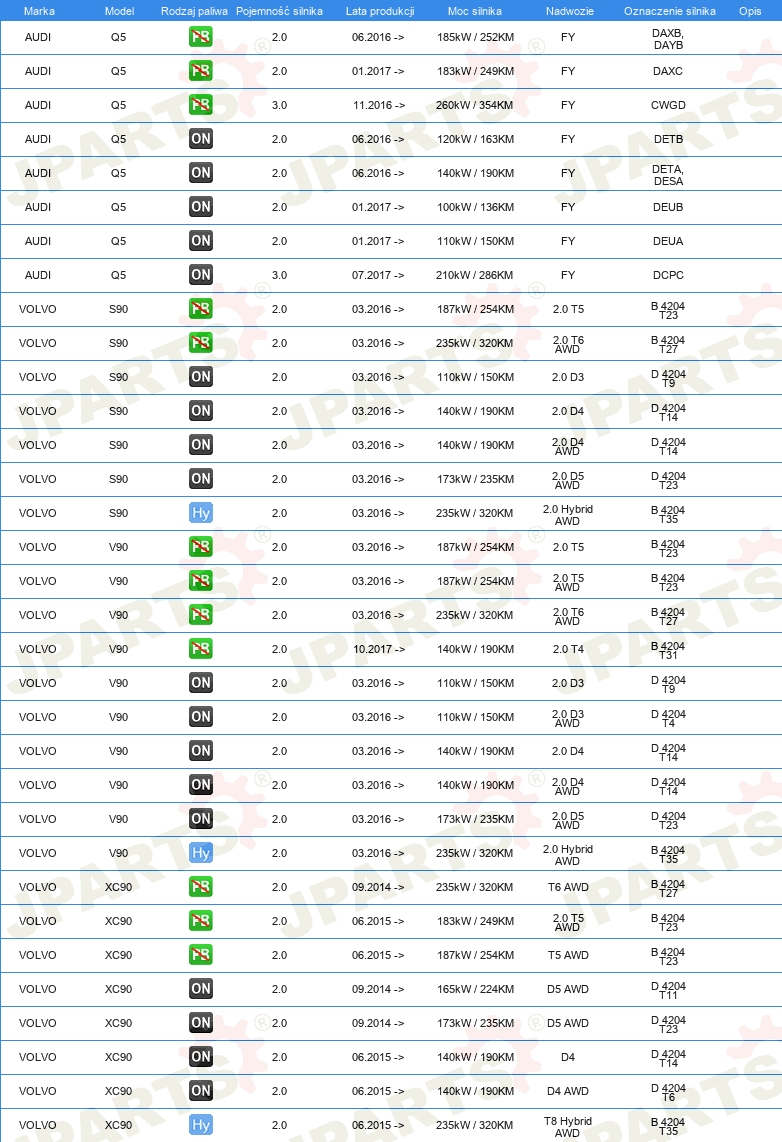Click the Hy hybrid icon in the XC90 T8 Hybrid row
Screen dimensions: 782x1142
(x=201, y=1125)
